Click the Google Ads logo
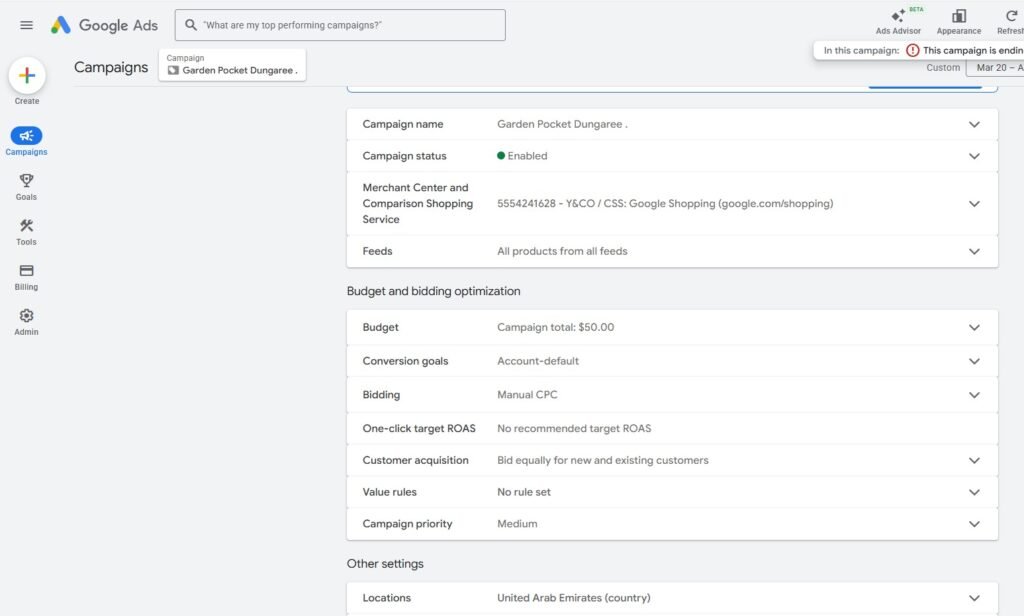Image resolution: width=1024 pixels, height=616 pixels. 104,25
